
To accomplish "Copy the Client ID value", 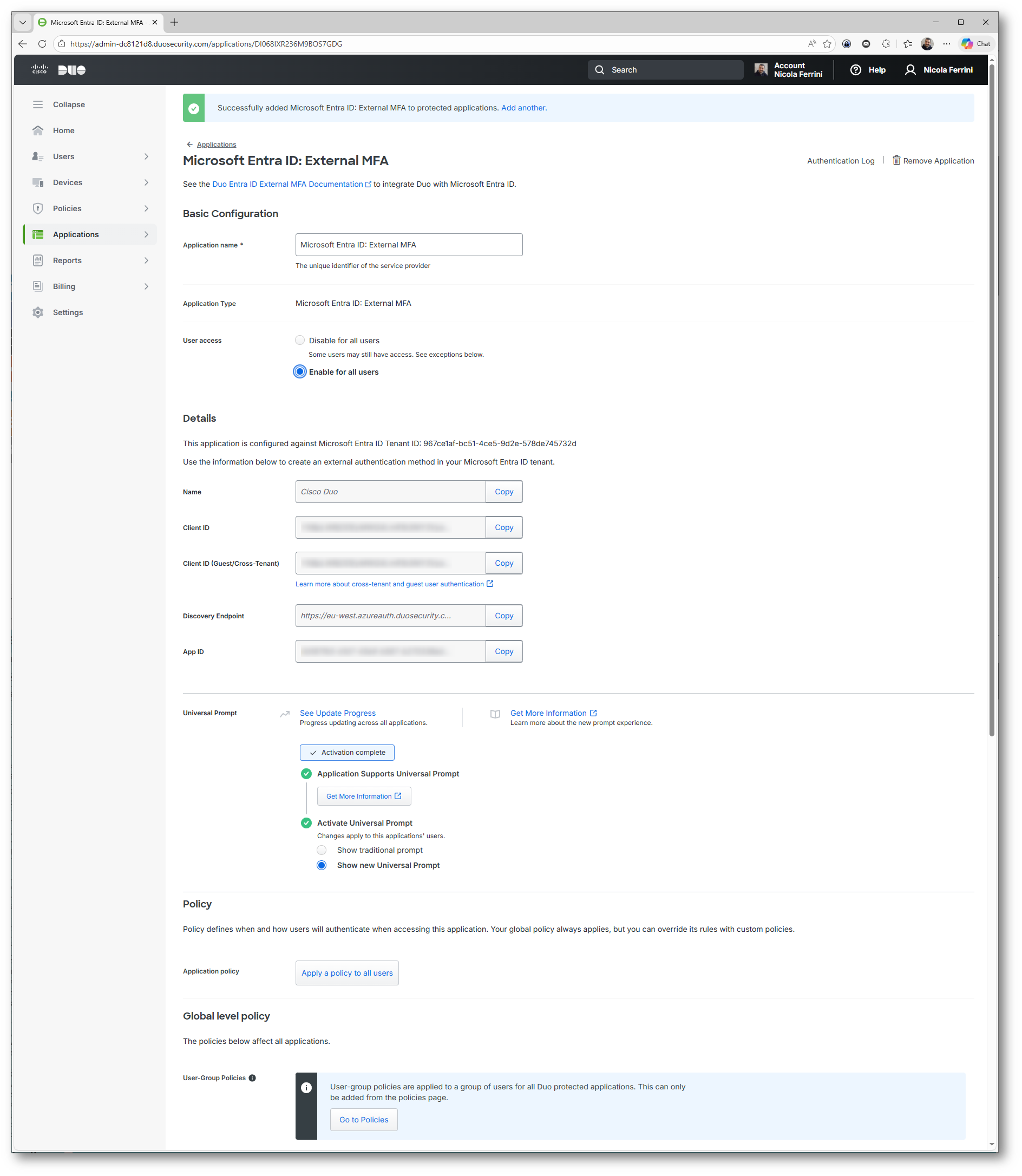I will 503,527.
